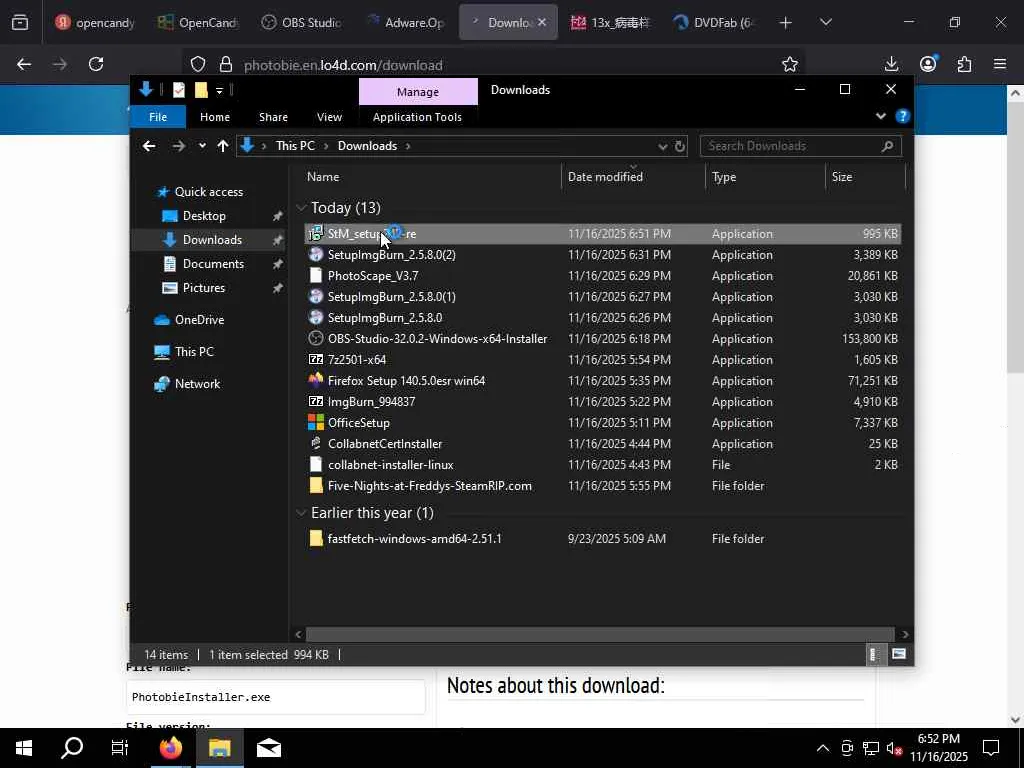The height and width of the screenshot is (768, 1024).
Task: Open the Firefox application menu
Action: click(x=1000, y=64)
